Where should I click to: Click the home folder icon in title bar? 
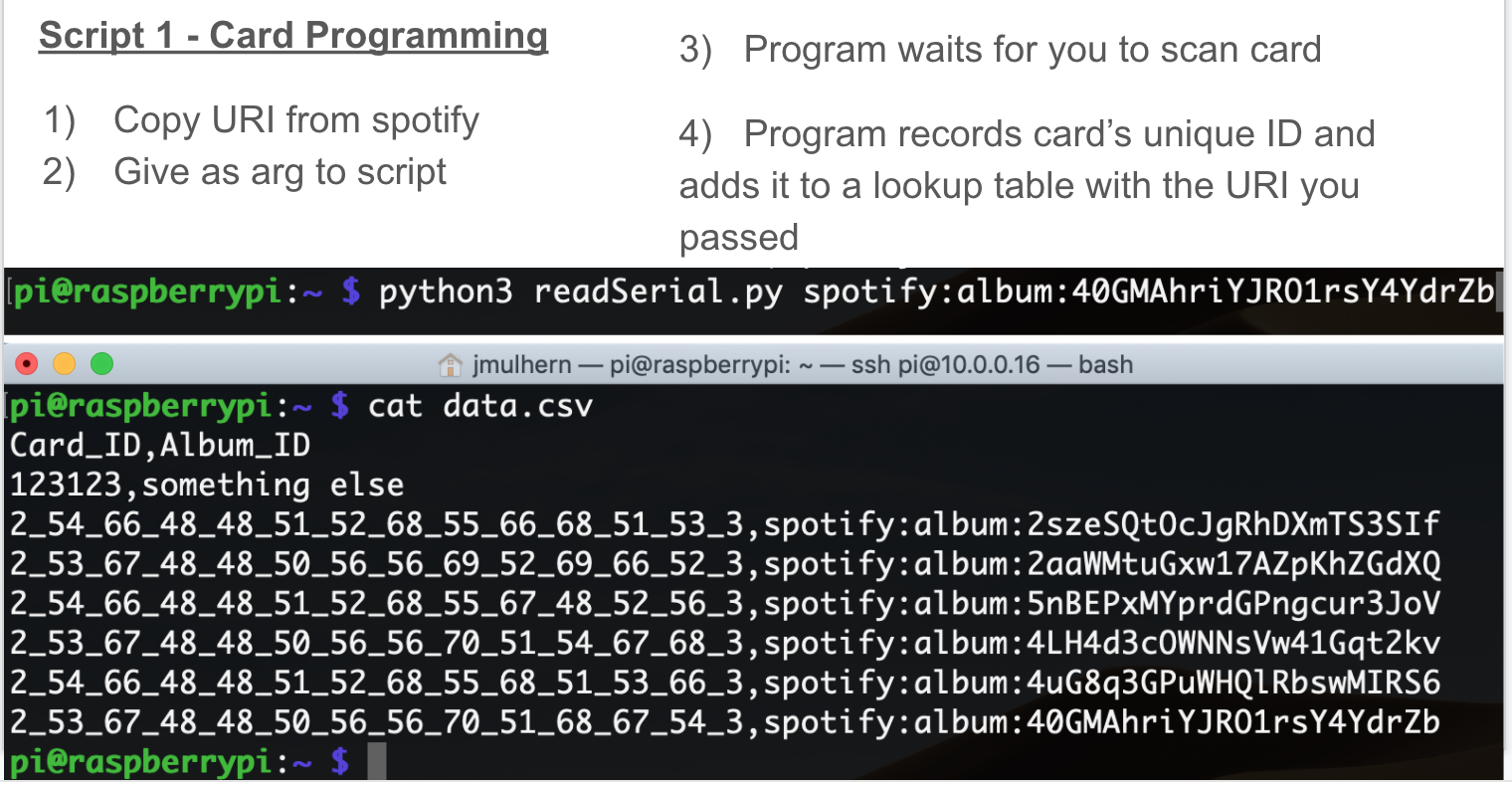pyautogui.click(x=451, y=365)
